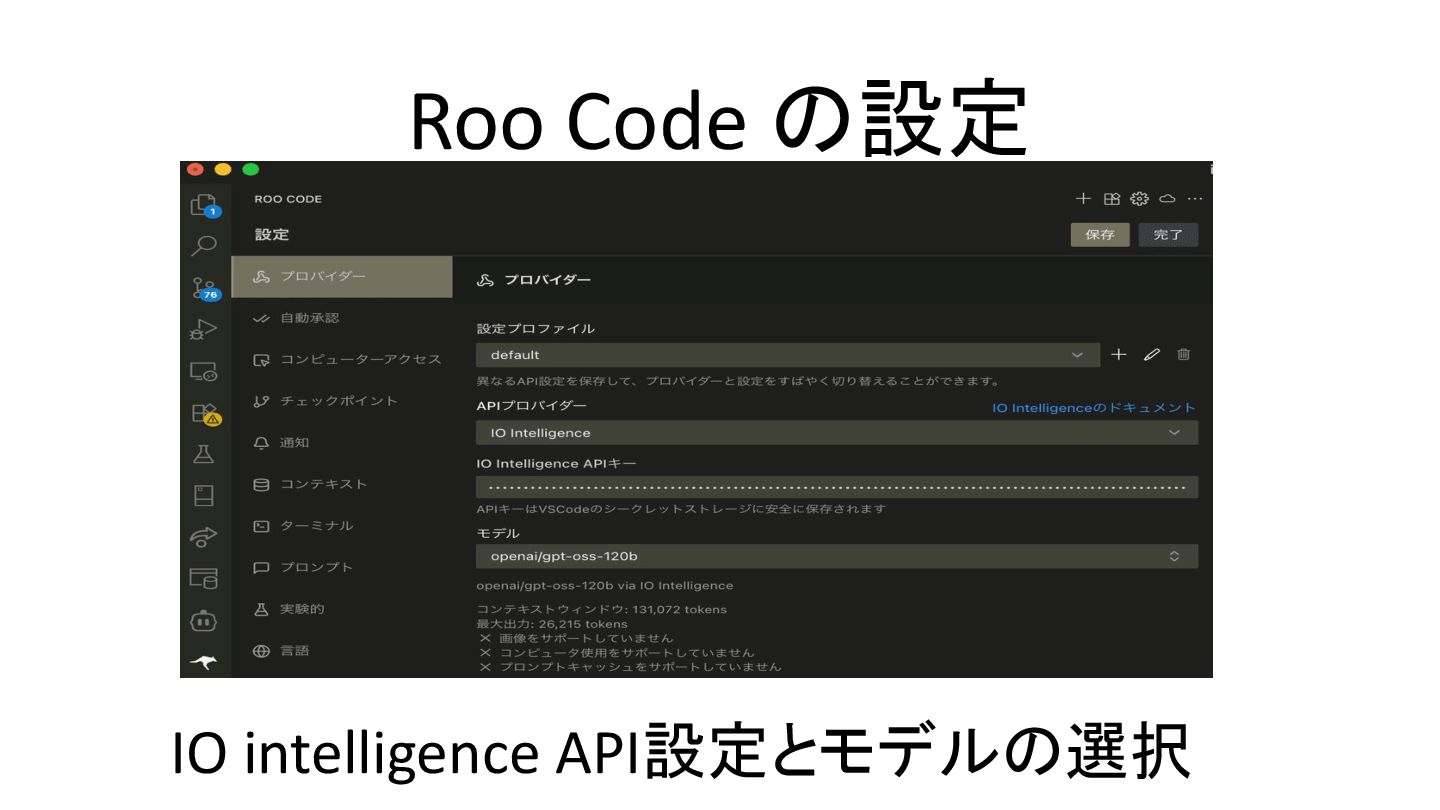
Task: Select the 言語 settings tab
Action: click(x=342, y=651)
